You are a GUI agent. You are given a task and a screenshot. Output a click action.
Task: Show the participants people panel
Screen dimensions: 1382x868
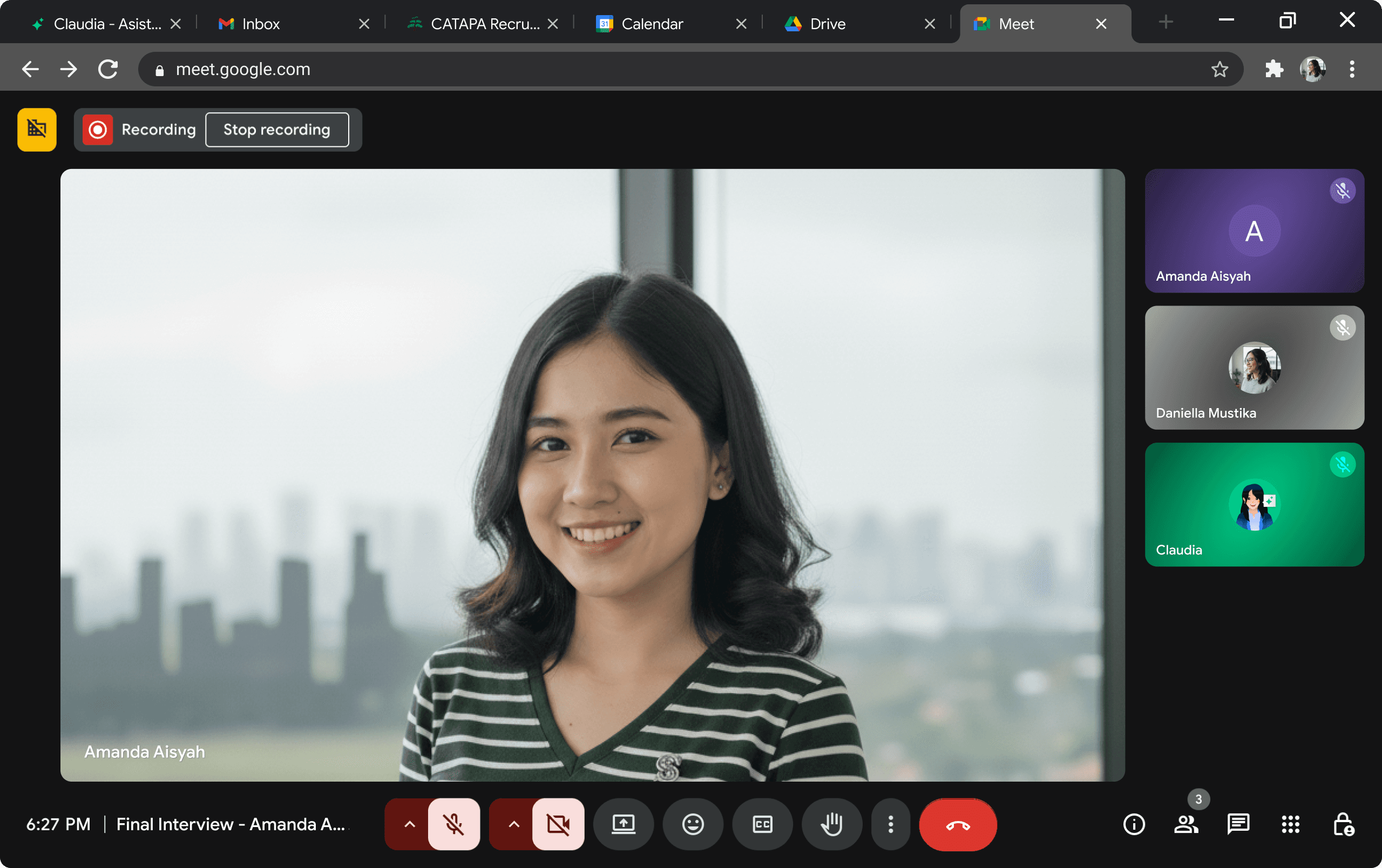1185,824
